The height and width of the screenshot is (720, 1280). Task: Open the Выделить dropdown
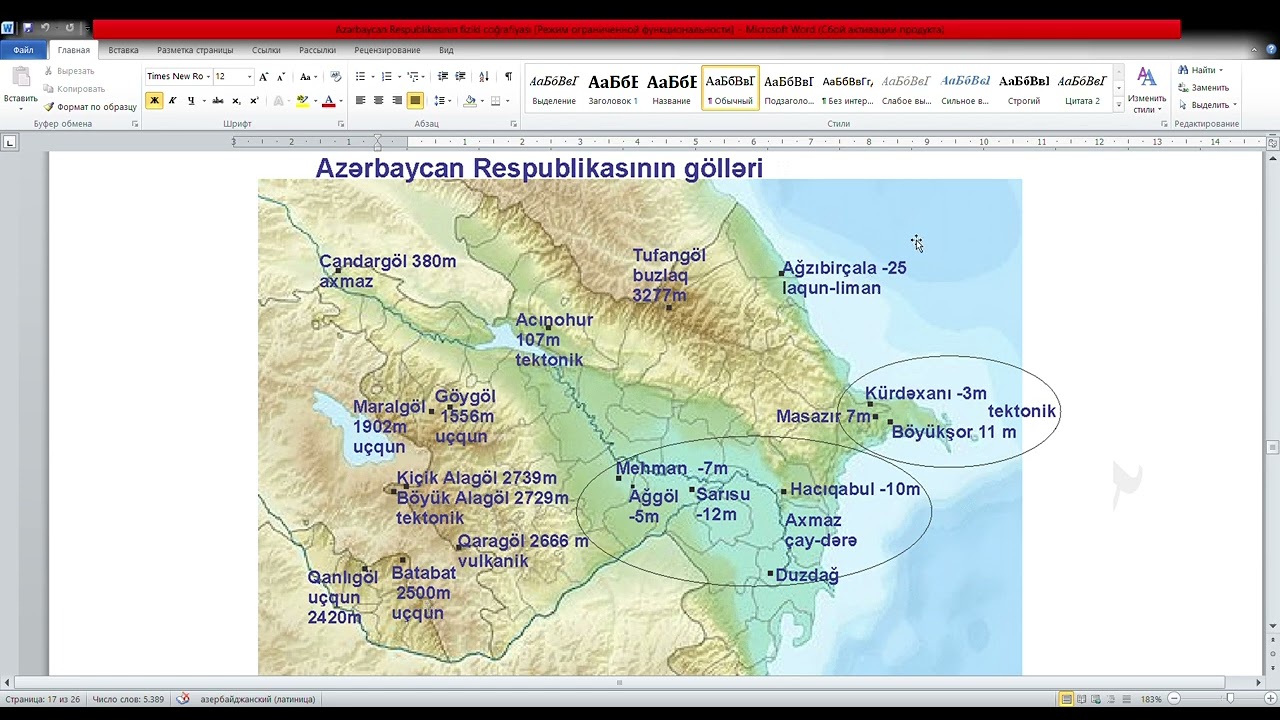coord(1207,104)
